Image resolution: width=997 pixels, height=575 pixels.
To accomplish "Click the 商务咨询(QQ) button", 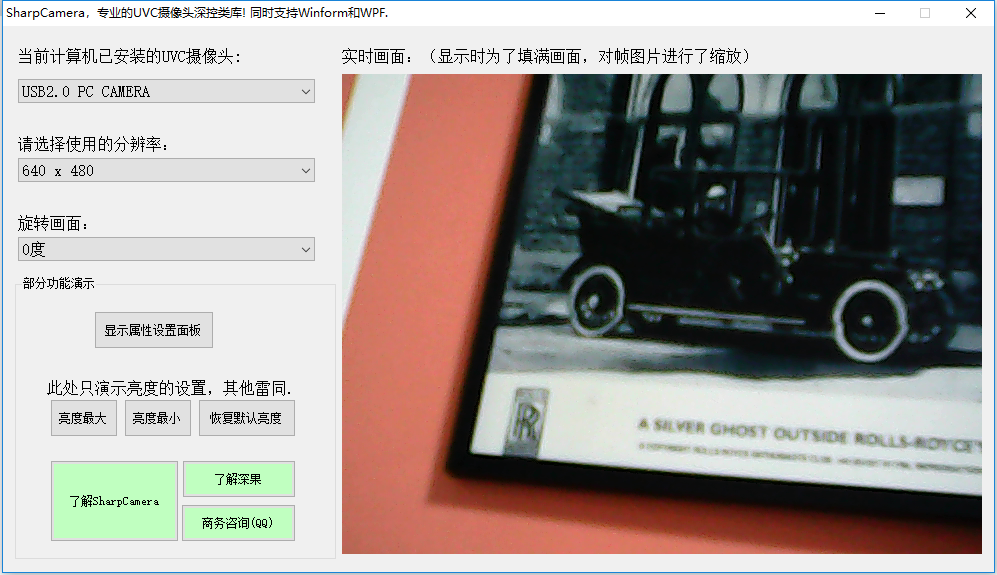I will click(x=238, y=523).
